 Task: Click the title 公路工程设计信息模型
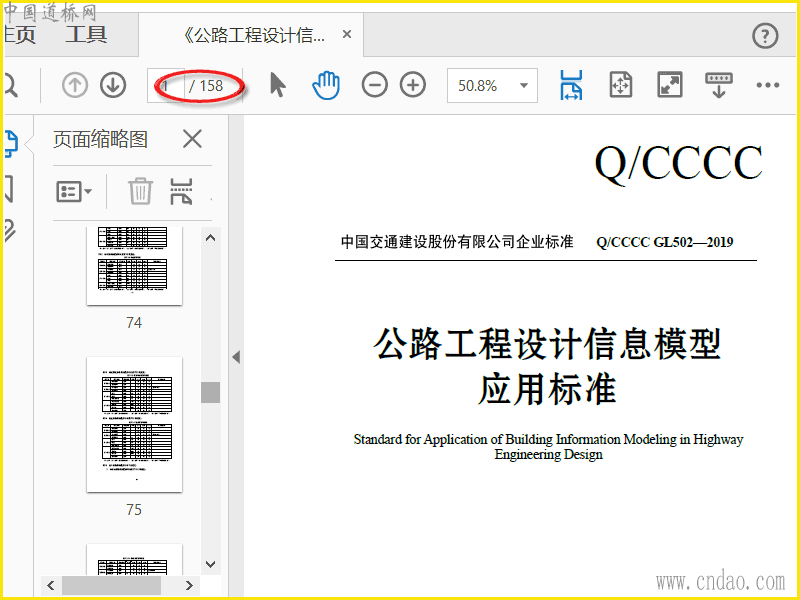tap(547, 343)
